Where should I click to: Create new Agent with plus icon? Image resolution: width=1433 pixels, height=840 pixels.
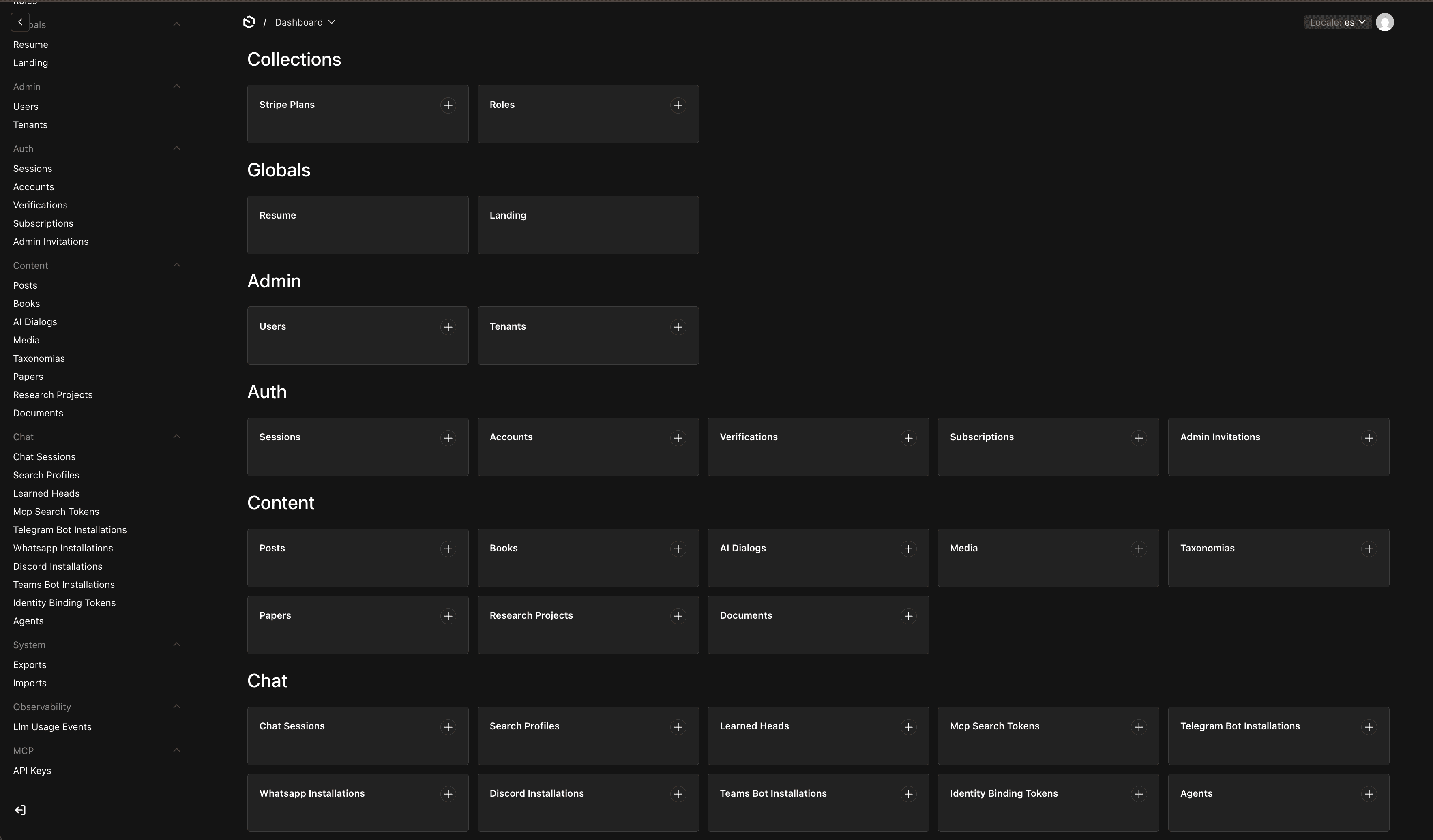[x=1369, y=794]
